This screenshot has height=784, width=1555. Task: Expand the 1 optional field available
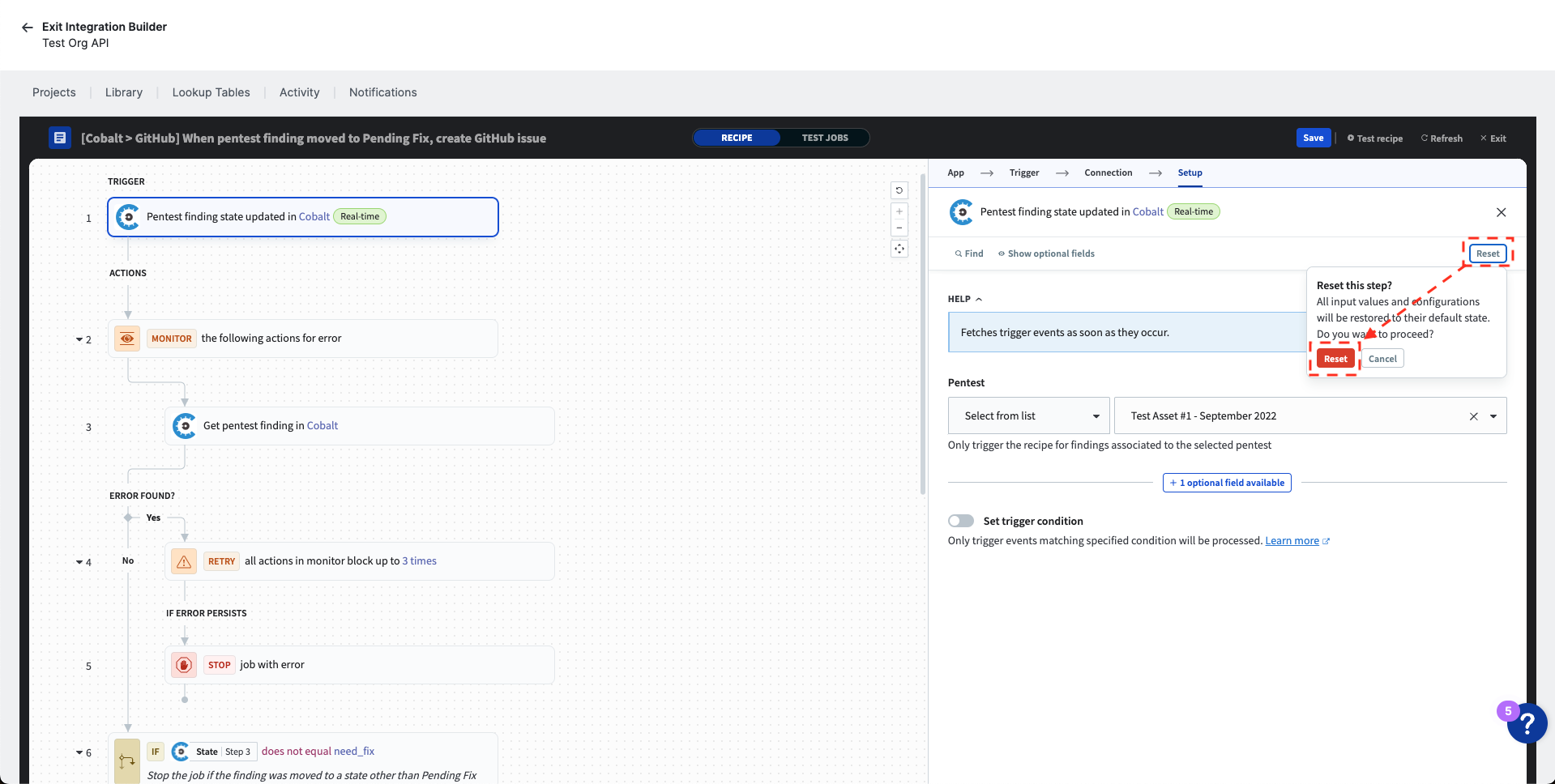pos(1227,483)
